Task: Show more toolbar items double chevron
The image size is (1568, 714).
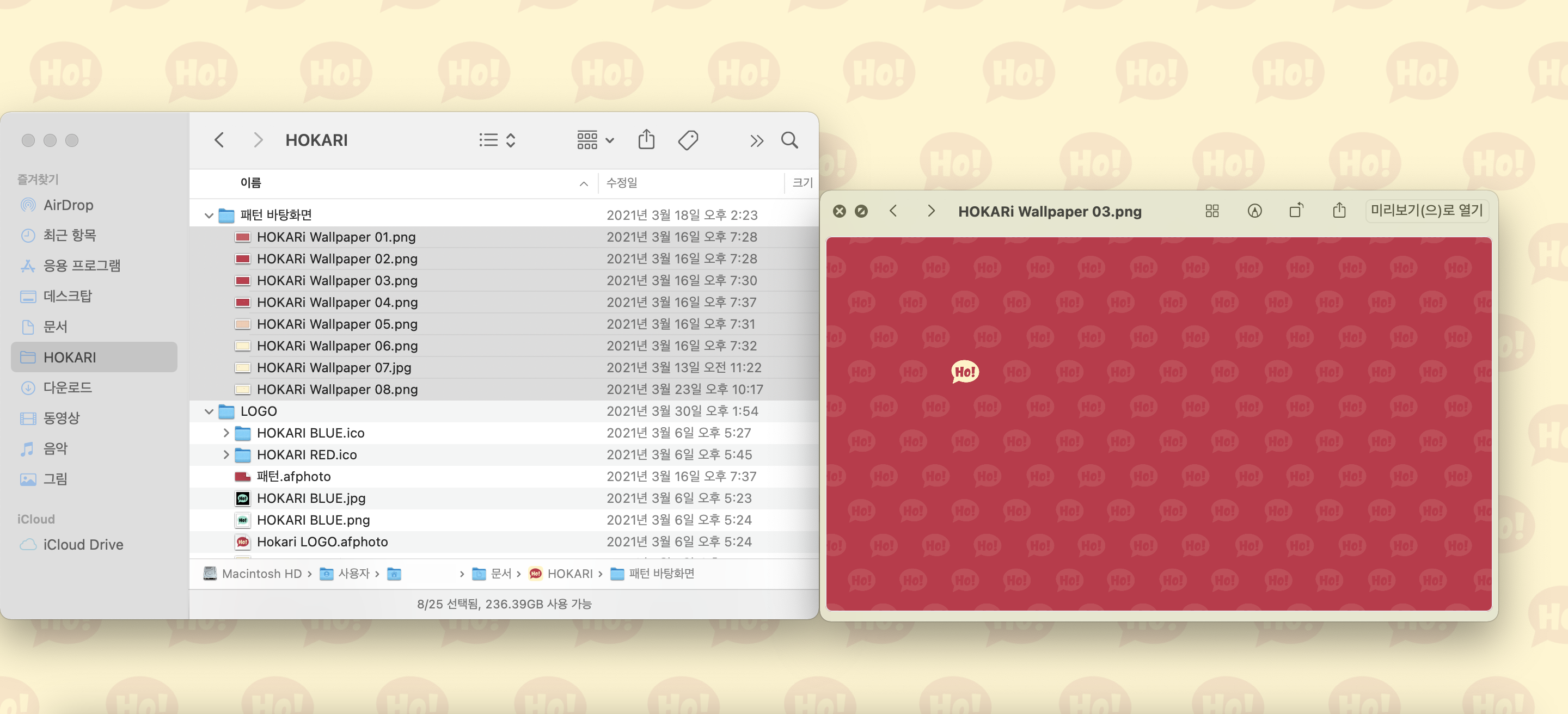Action: (756, 141)
